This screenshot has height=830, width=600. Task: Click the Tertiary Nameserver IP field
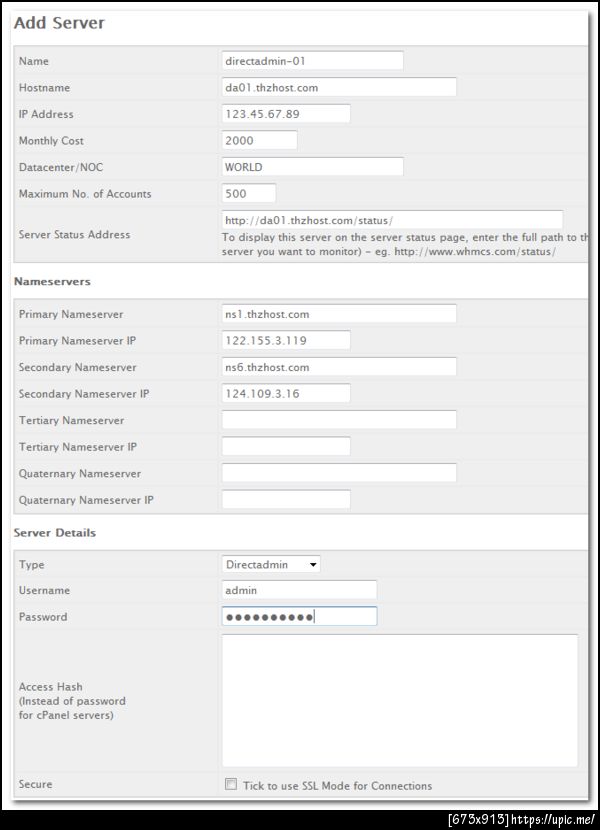pos(286,446)
